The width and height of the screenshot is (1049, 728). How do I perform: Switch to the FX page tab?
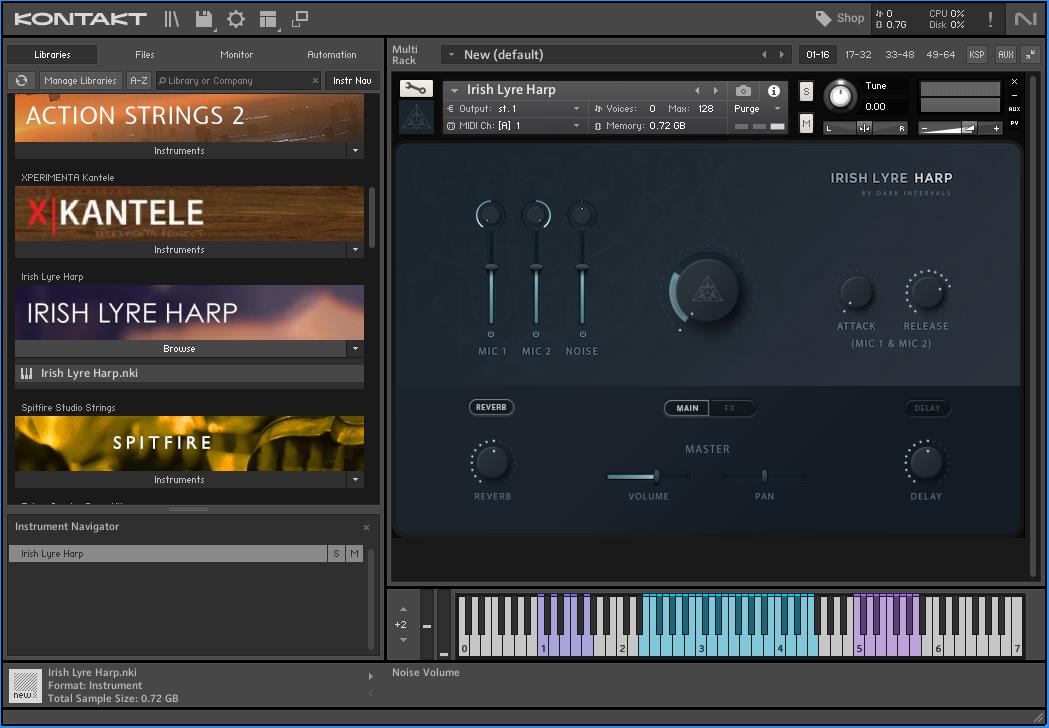point(730,408)
